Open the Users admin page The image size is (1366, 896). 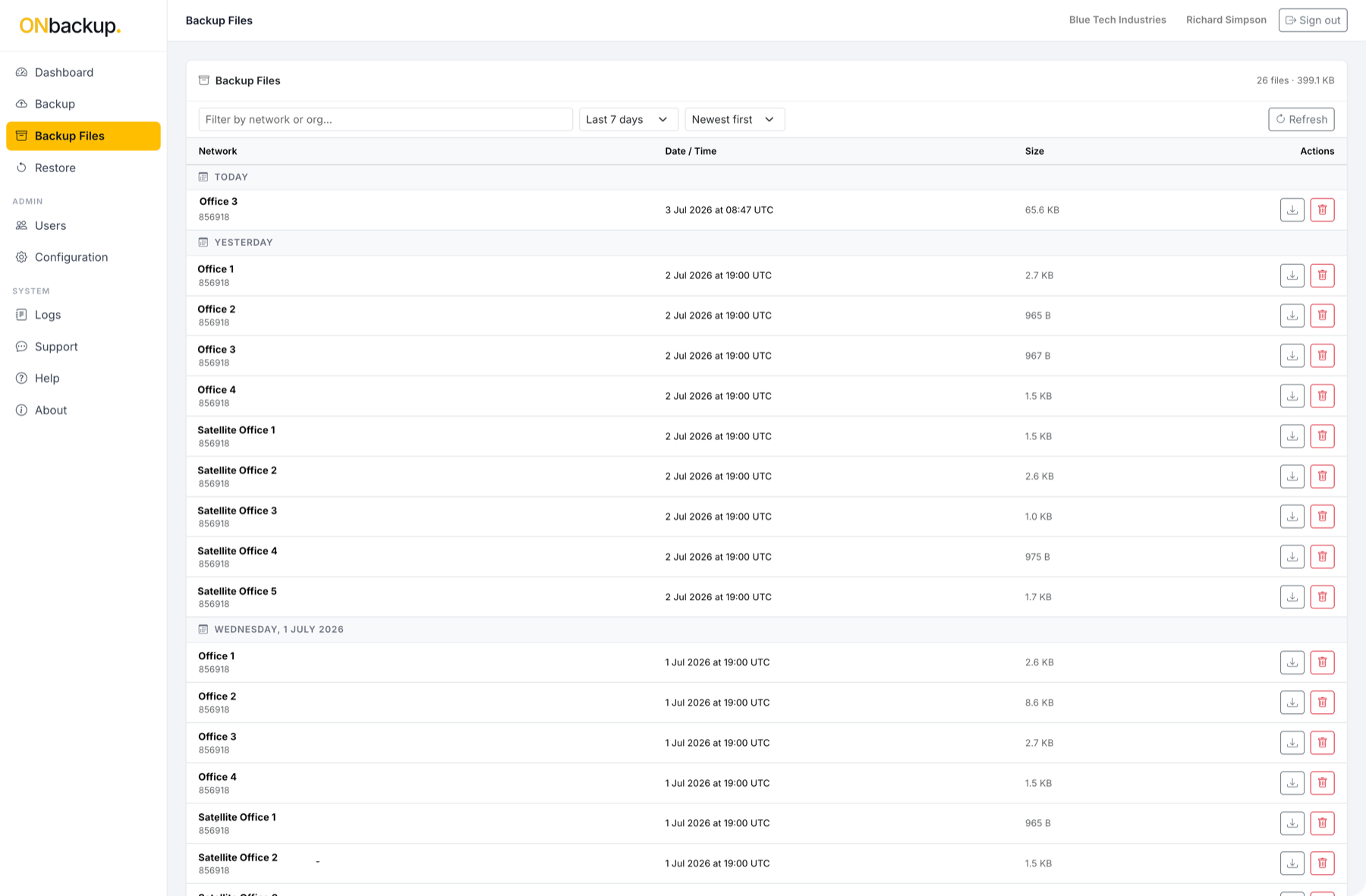point(83,225)
